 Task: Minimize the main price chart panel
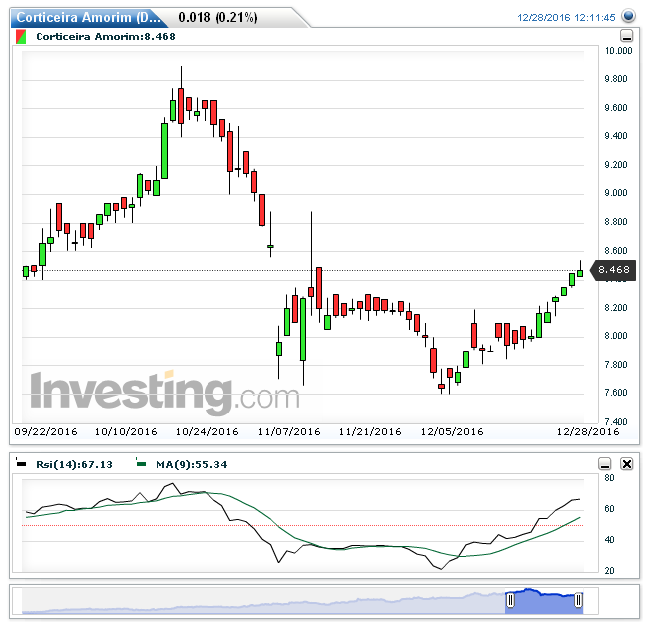pyautogui.click(x=626, y=36)
